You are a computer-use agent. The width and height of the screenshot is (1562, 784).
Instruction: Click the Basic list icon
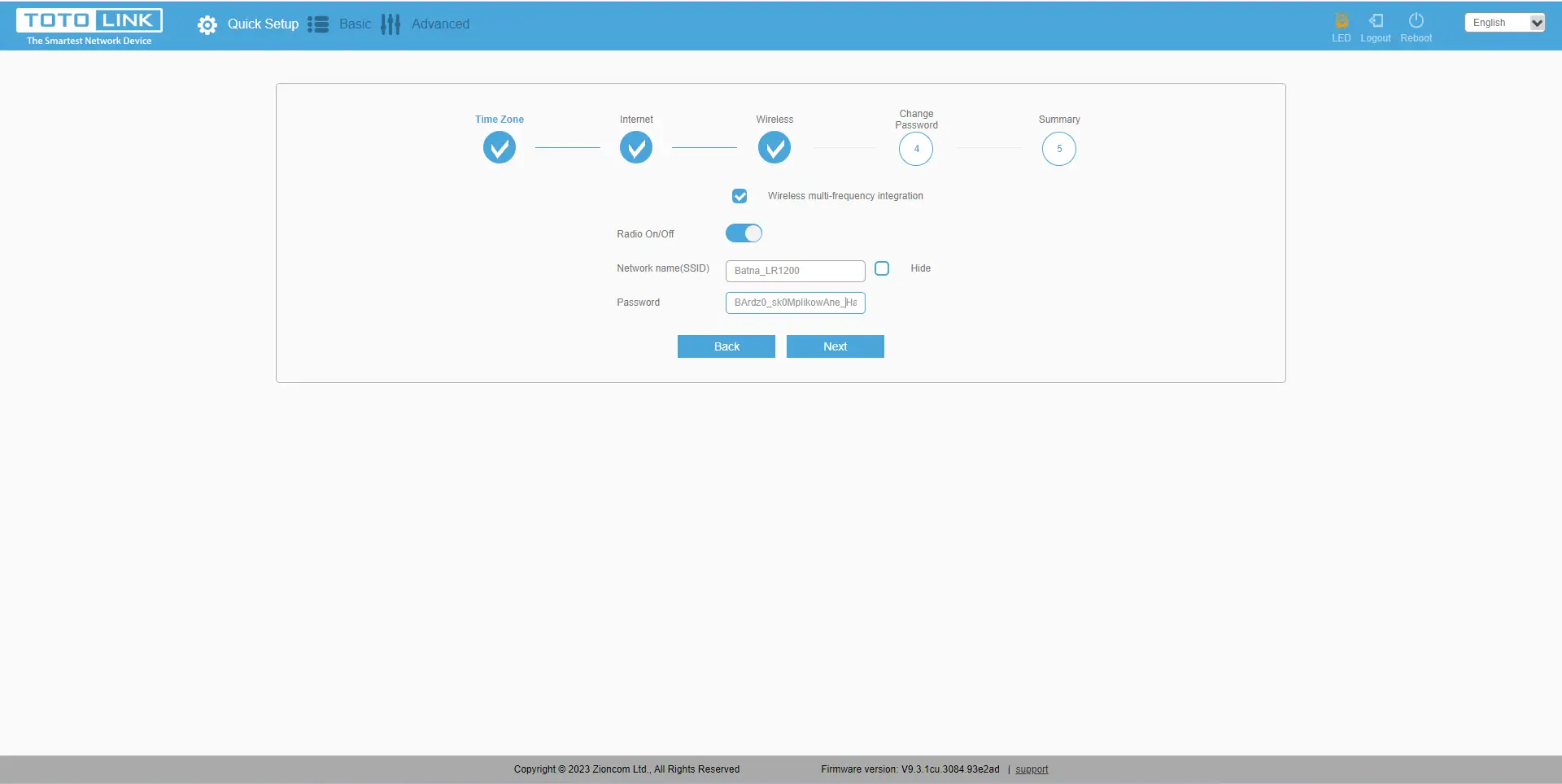pyautogui.click(x=318, y=24)
